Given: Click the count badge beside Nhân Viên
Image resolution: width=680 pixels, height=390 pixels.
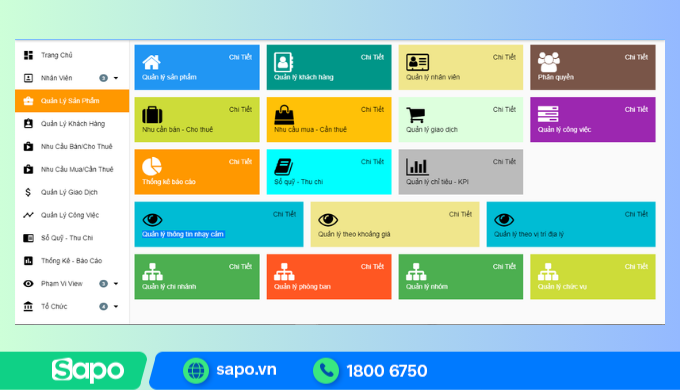Looking at the screenshot, I should (103, 78).
